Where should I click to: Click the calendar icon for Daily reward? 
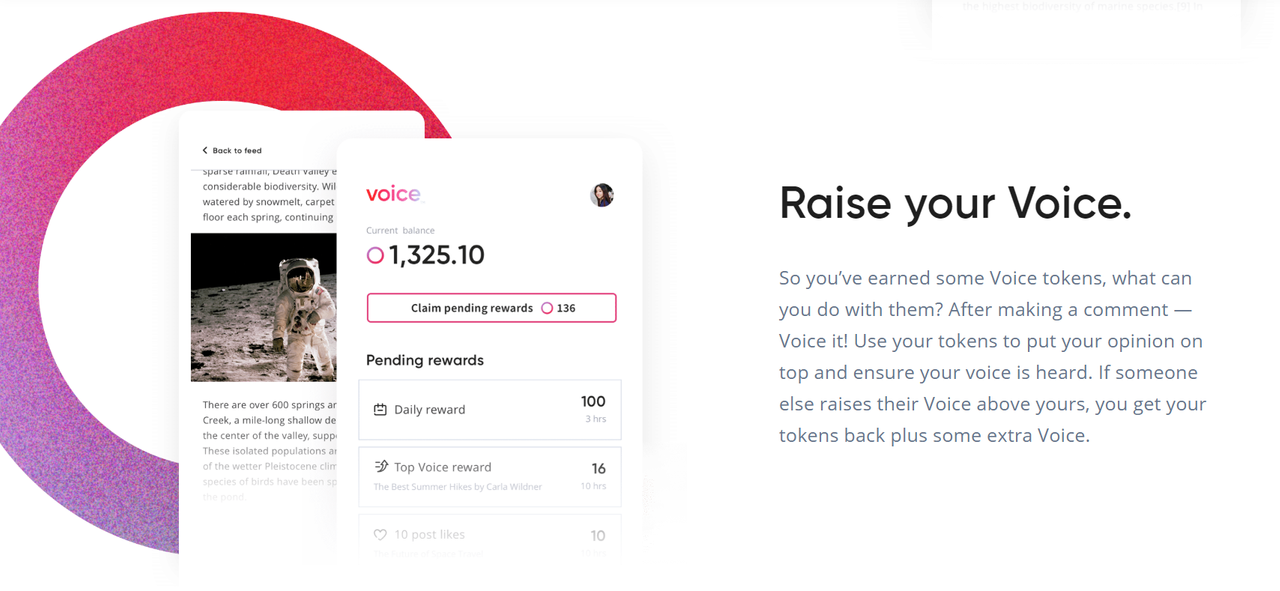click(380, 410)
